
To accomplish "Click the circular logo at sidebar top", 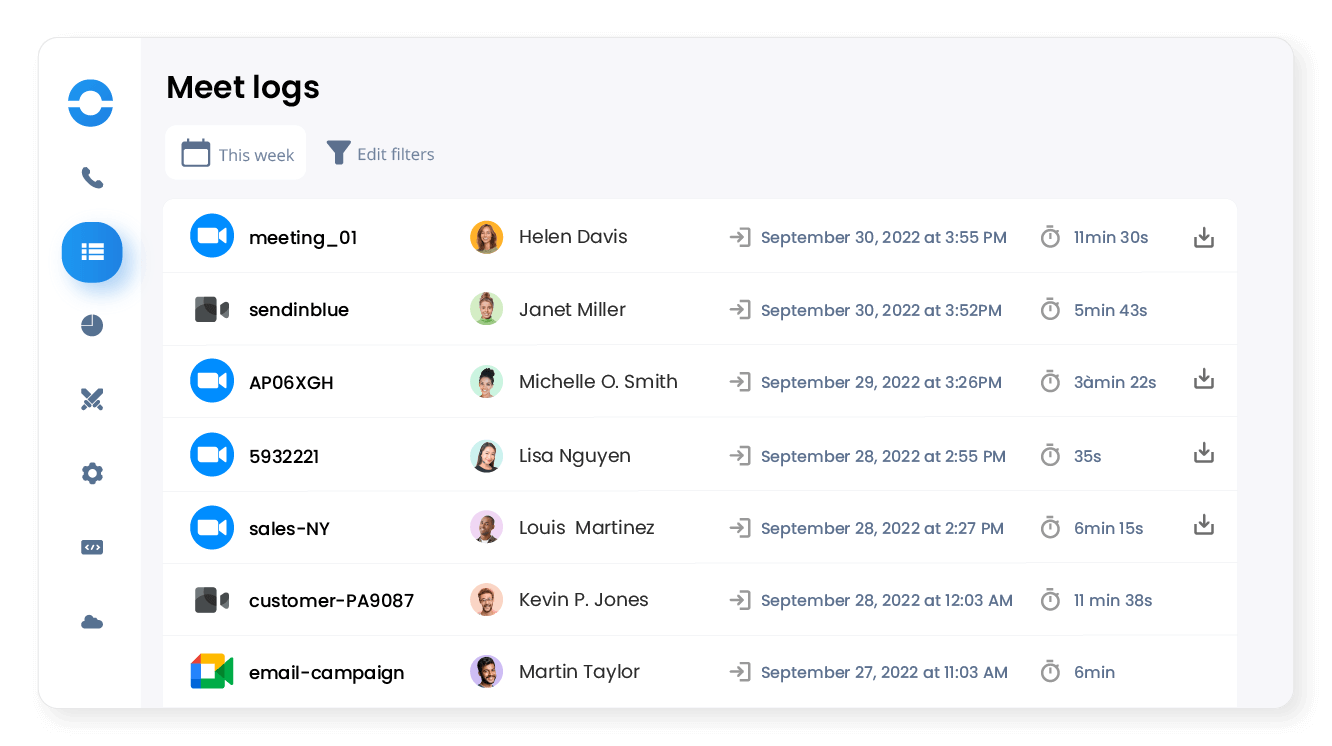I will click(x=90, y=103).
